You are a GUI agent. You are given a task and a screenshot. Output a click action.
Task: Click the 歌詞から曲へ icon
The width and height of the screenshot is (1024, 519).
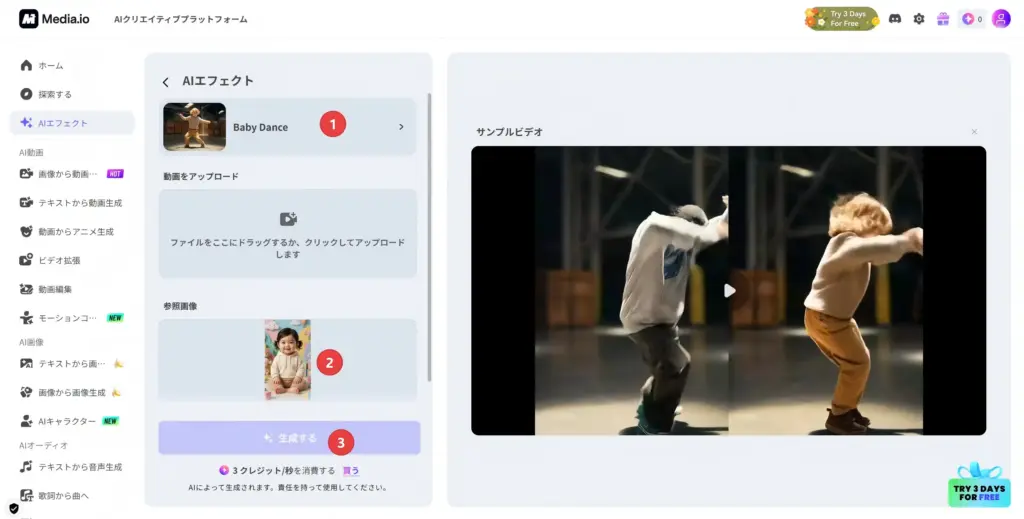coord(26,495)
